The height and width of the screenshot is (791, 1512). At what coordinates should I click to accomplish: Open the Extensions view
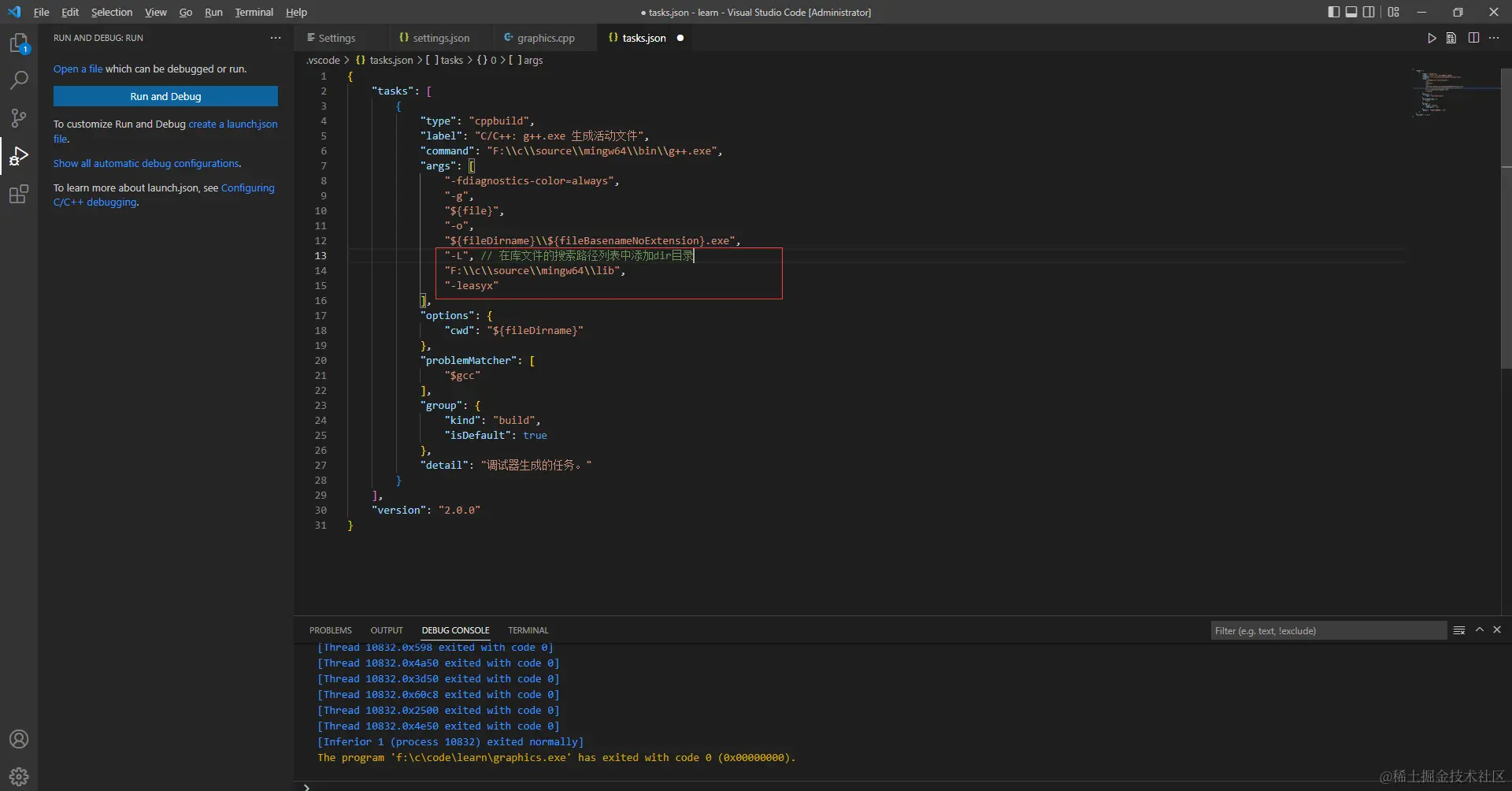pos(18,195)
